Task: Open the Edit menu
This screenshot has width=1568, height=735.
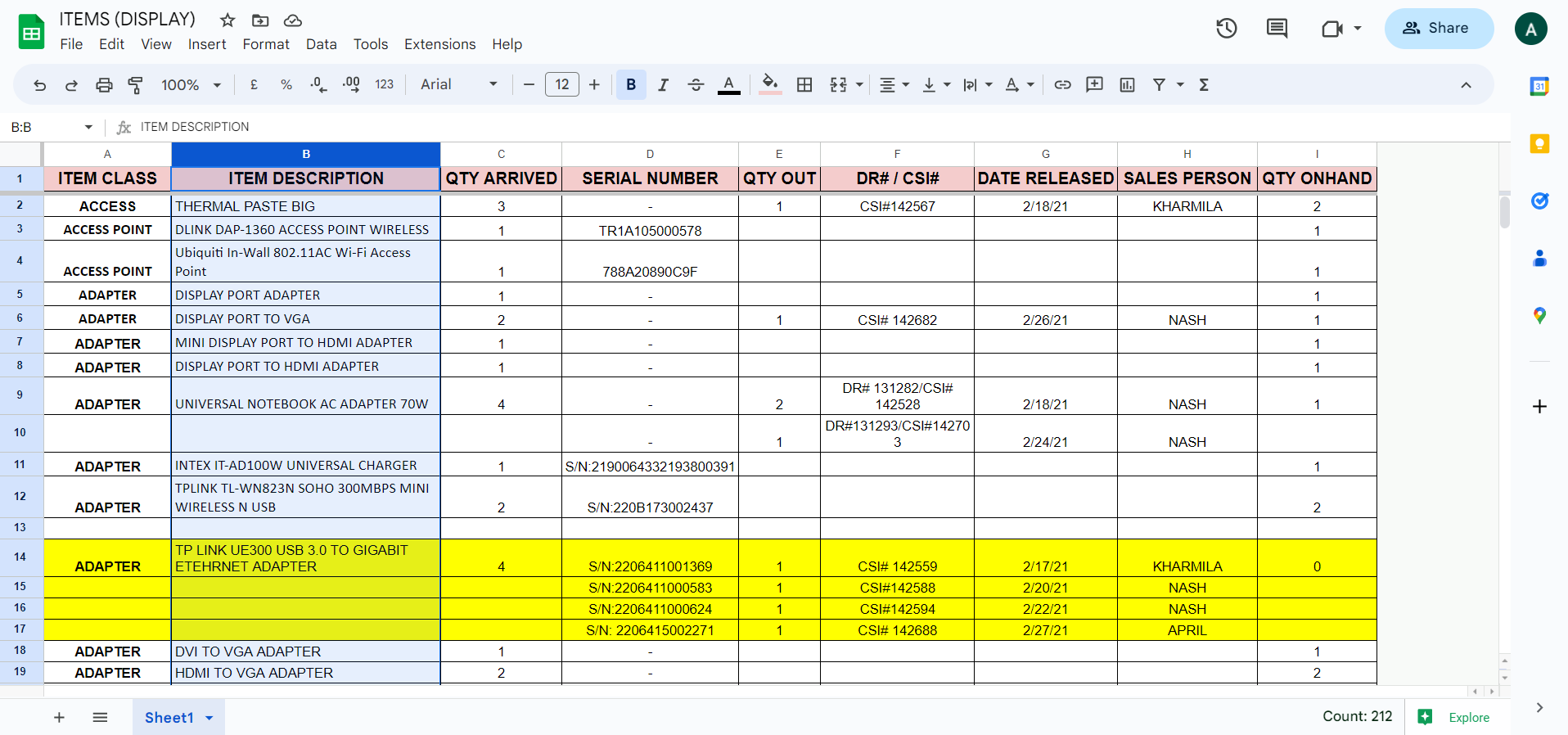Action: pyautogui.click(x=111, y=44)
